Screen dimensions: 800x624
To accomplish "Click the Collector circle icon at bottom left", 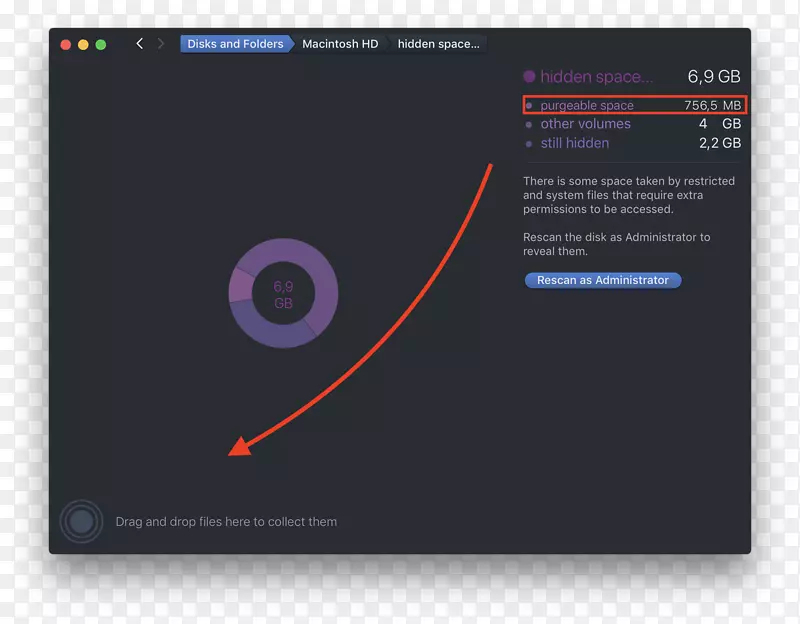I will 81,521.
